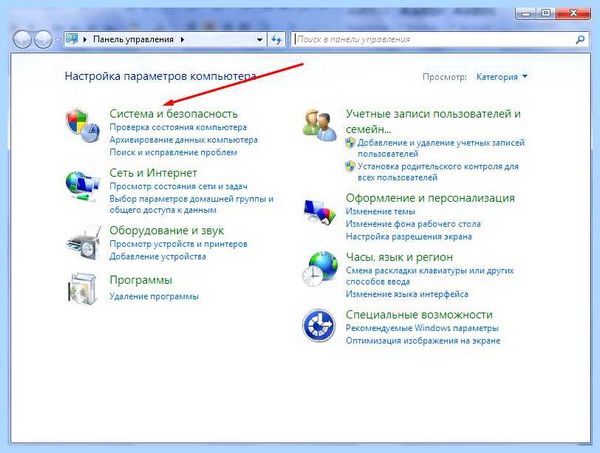Open System and Security shield icon
The image size is (600, 453).
(x=83, y=125)
